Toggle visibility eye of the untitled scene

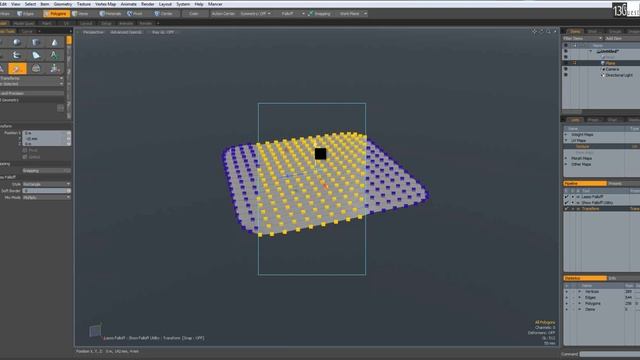(566, 51)
